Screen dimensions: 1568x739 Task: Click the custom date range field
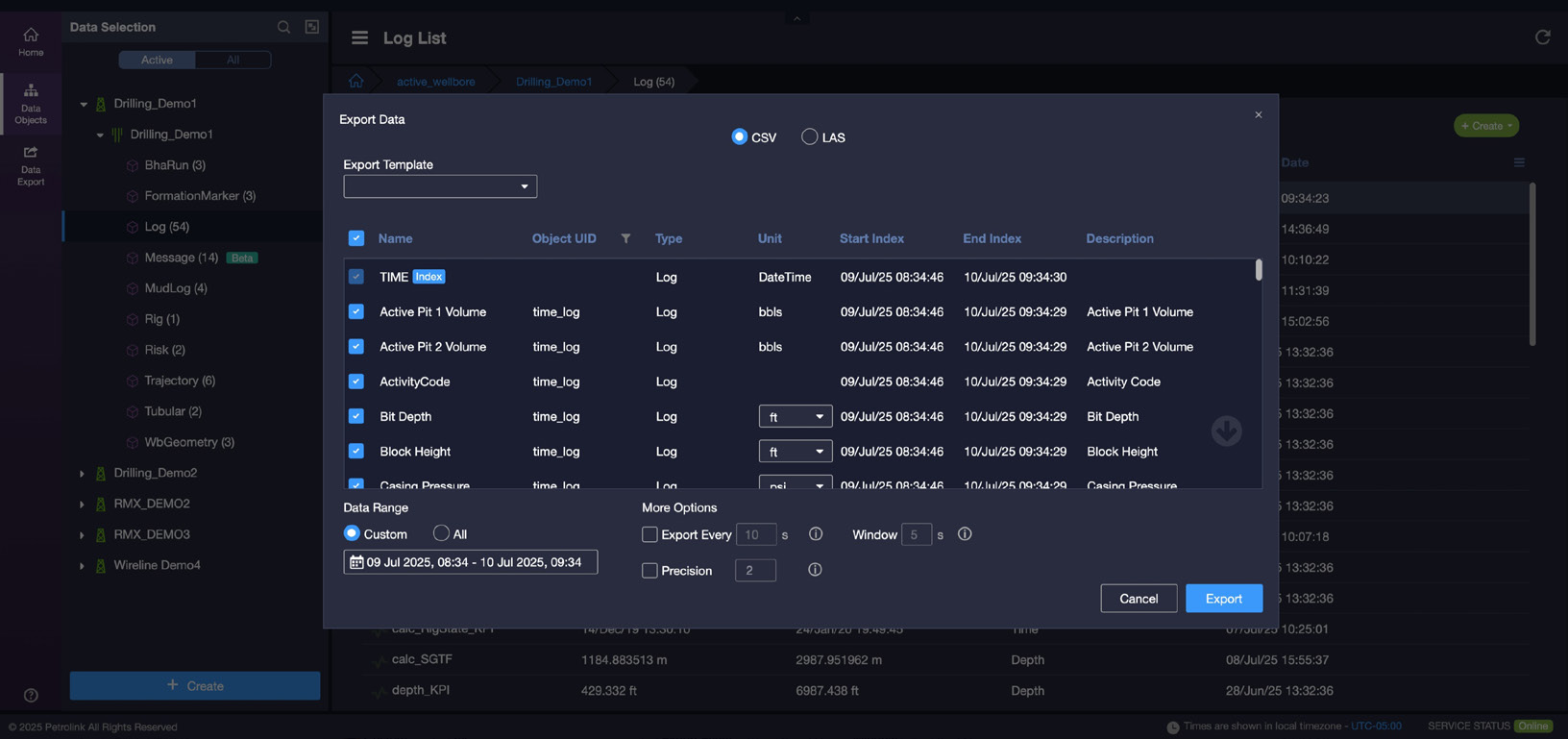(x=471, y=562)
